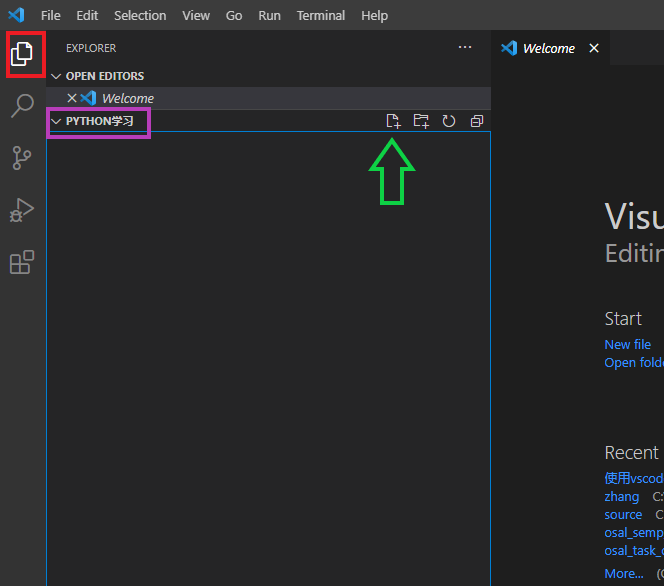Open the Explorer view in activity bar
This screenshot has width=664, height=586.
pyautogui.click(x=22, y=54)
